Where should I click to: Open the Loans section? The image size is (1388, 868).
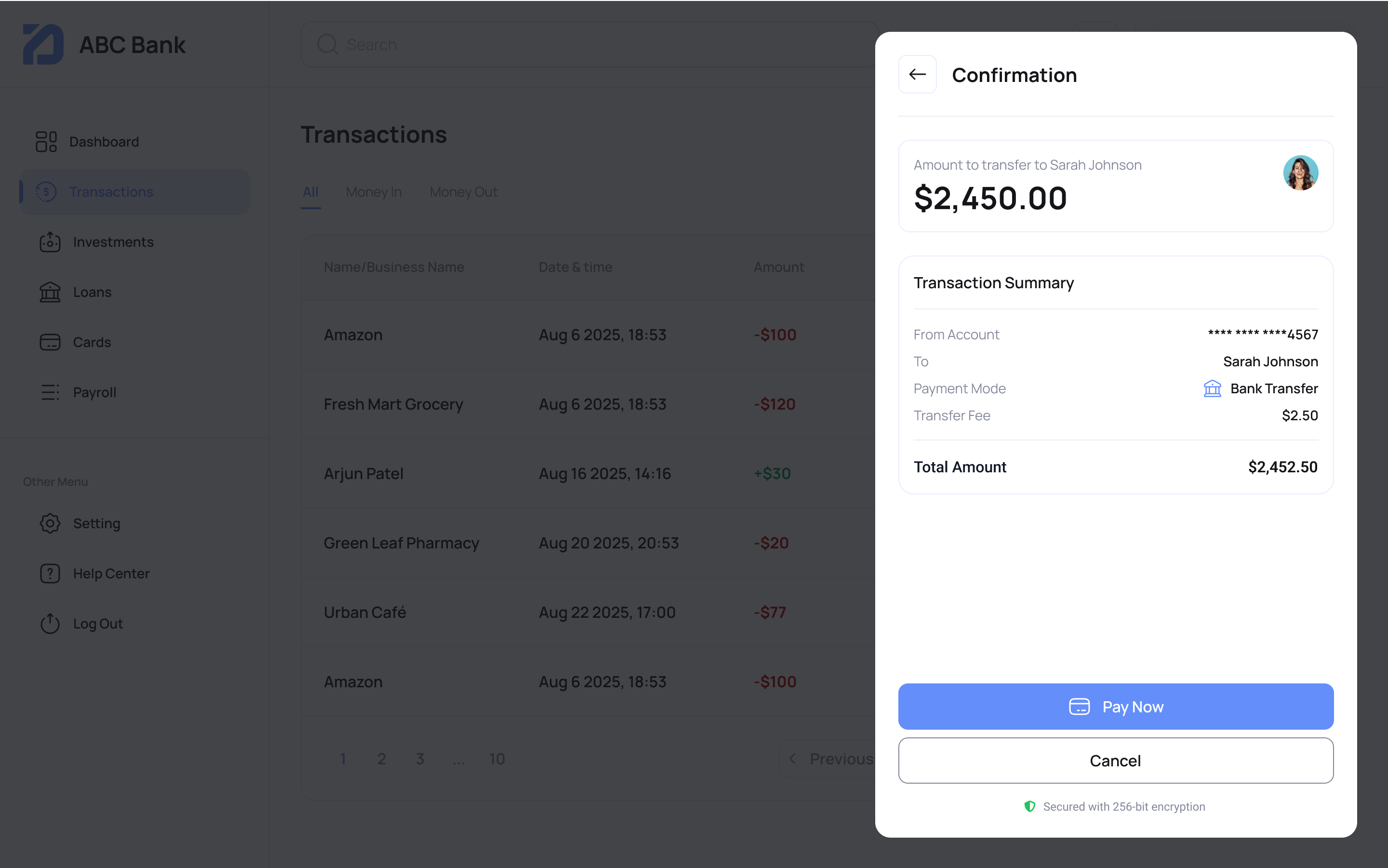[x=92, y=292]
